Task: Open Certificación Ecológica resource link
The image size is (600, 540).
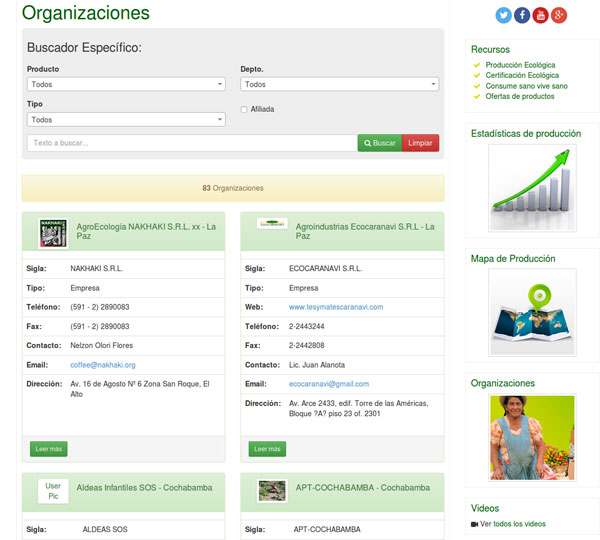Action: pyautogui.click(x=522, y=75)
